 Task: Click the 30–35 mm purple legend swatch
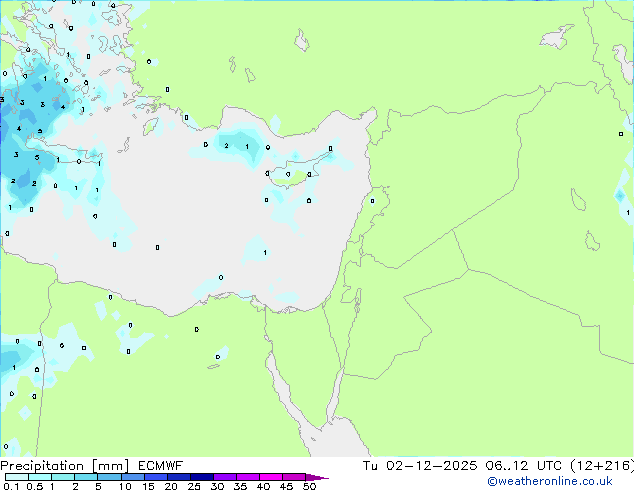pos(225,477)
